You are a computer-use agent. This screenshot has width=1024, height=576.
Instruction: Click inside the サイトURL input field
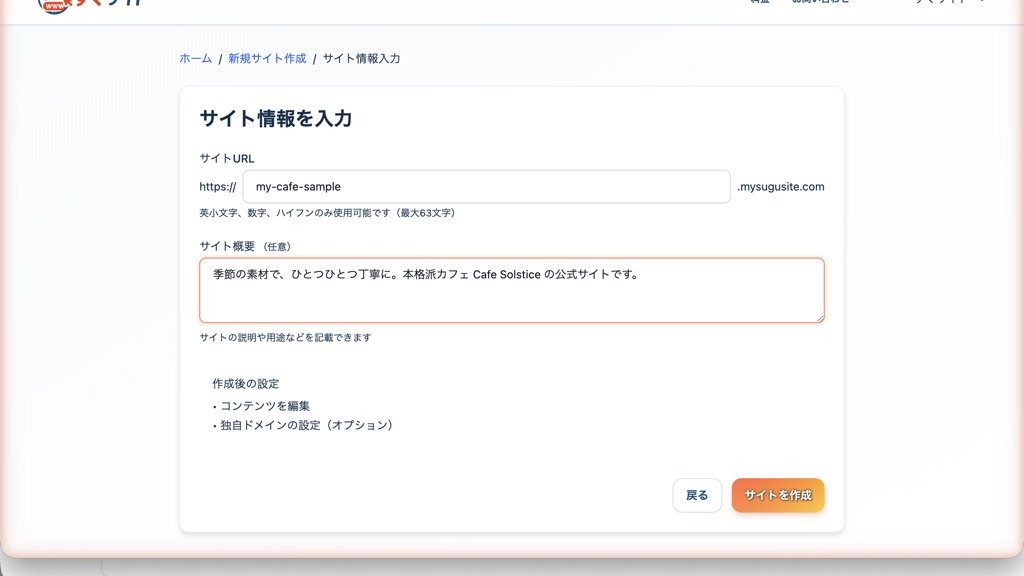click(x=485, y=186)
